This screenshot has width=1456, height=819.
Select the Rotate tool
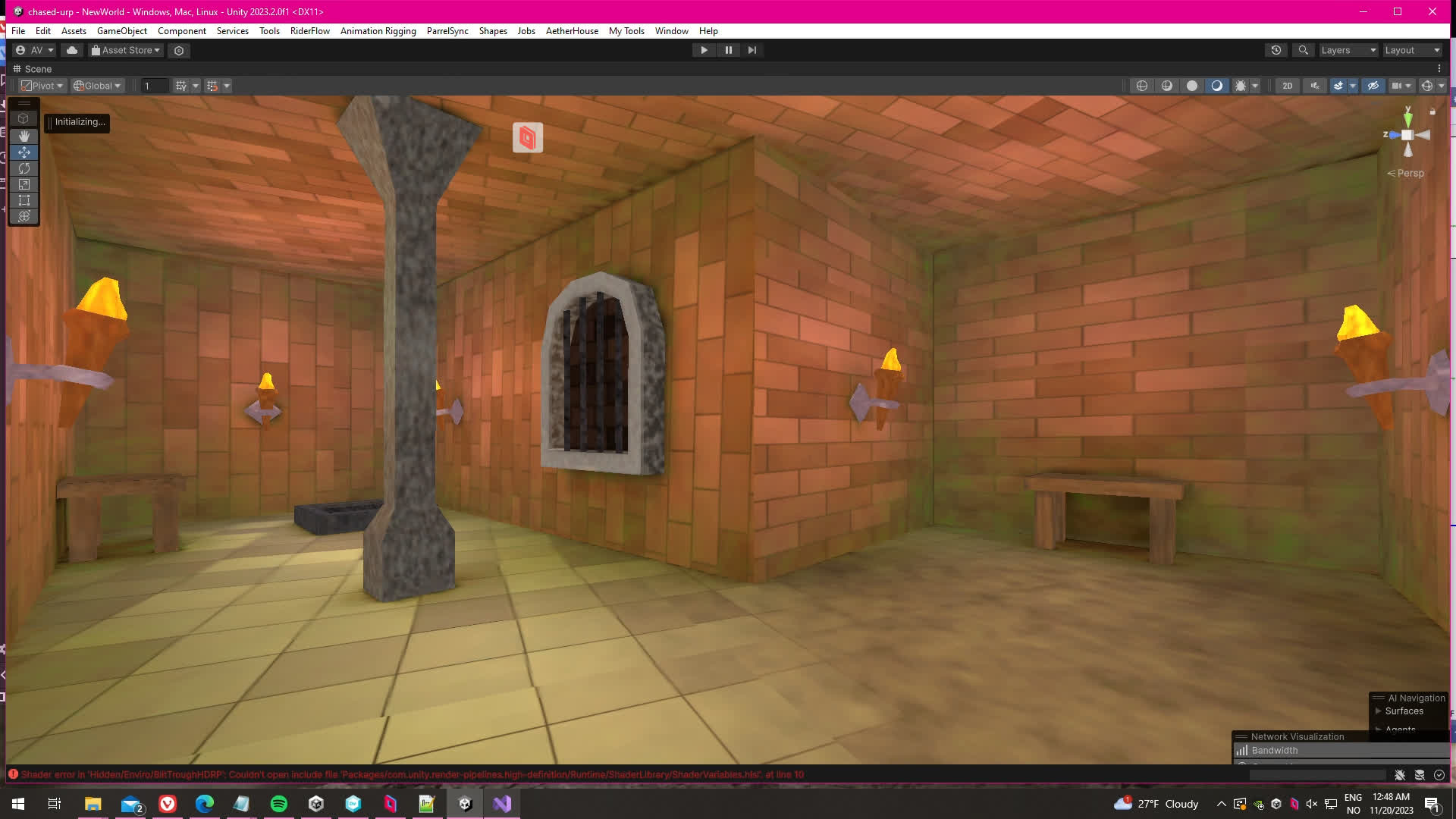point(24,168)
